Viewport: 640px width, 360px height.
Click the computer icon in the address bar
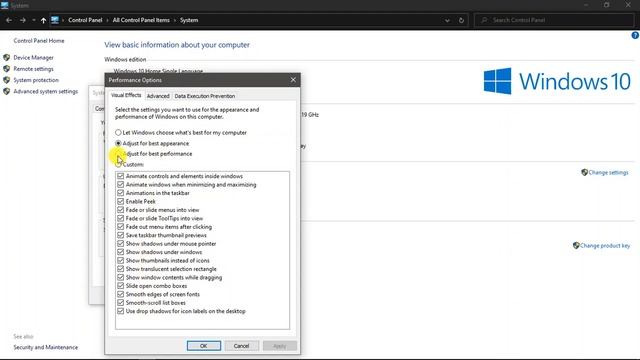pos(55,20)
